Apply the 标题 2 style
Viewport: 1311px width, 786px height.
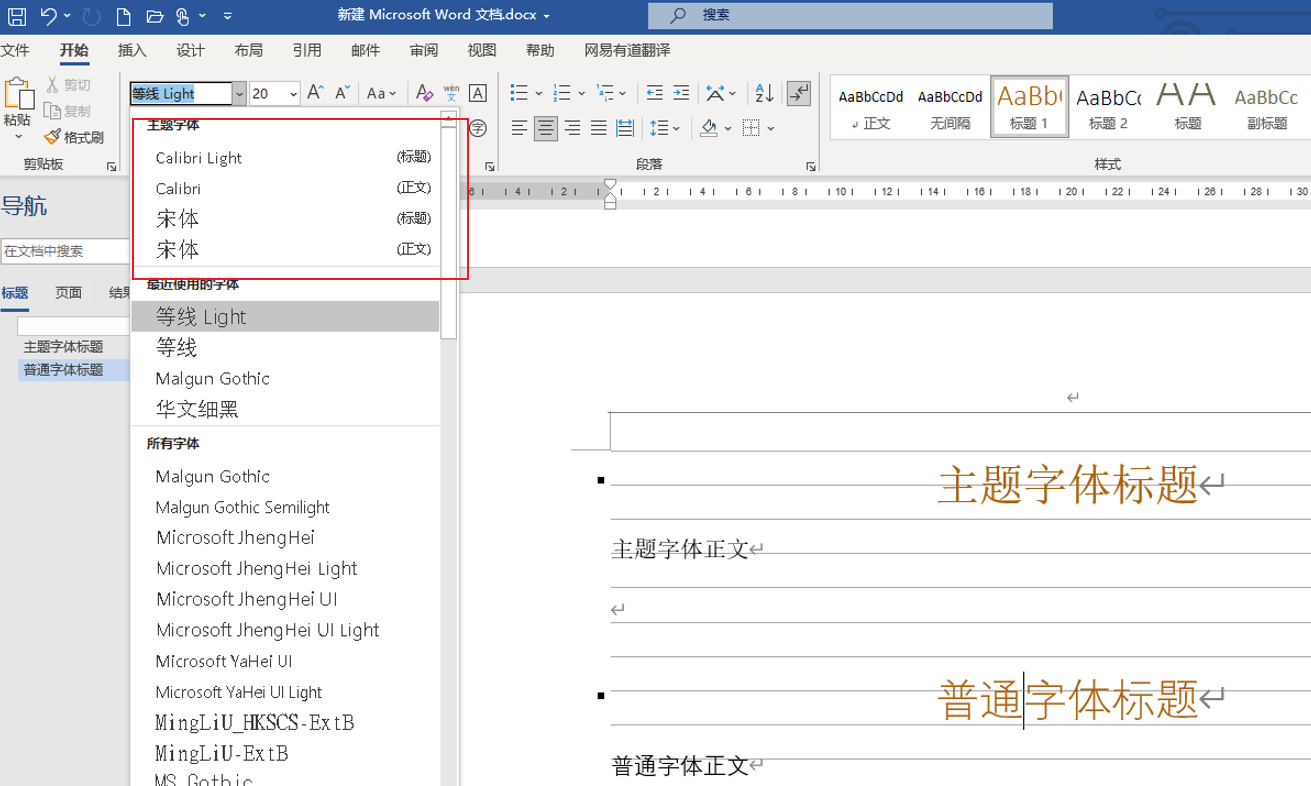(1108, 107)
